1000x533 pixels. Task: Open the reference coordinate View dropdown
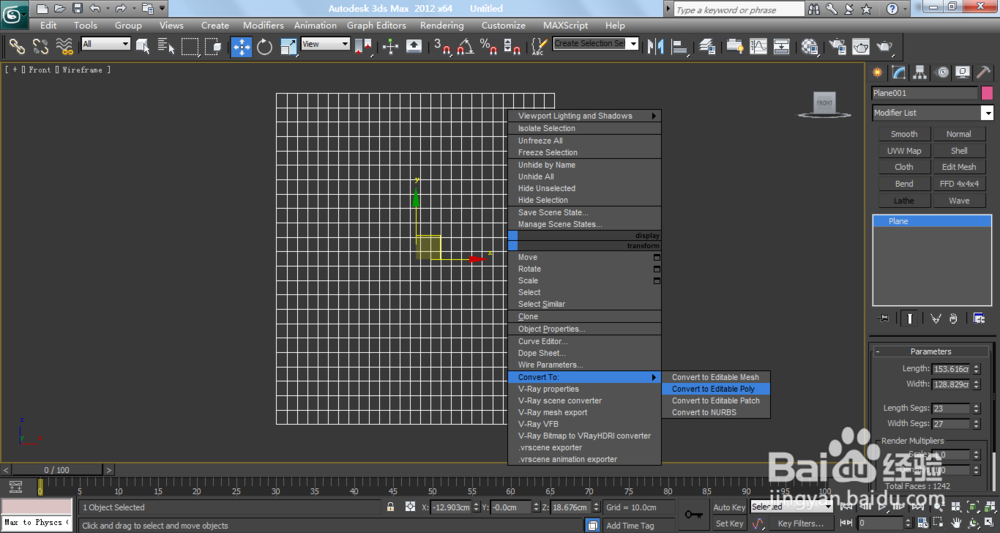coord(325,44)
